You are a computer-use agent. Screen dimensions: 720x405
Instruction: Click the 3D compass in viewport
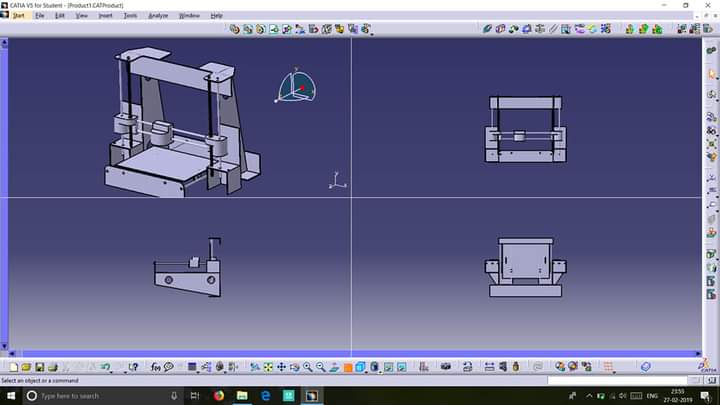click(295, 88)
